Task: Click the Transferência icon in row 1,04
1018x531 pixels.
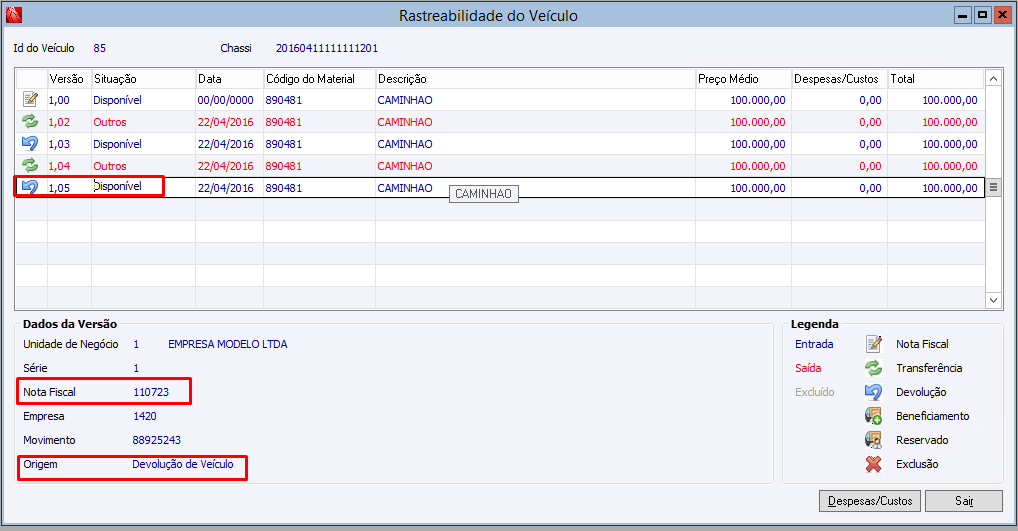Action: click(x=30, y=166)
